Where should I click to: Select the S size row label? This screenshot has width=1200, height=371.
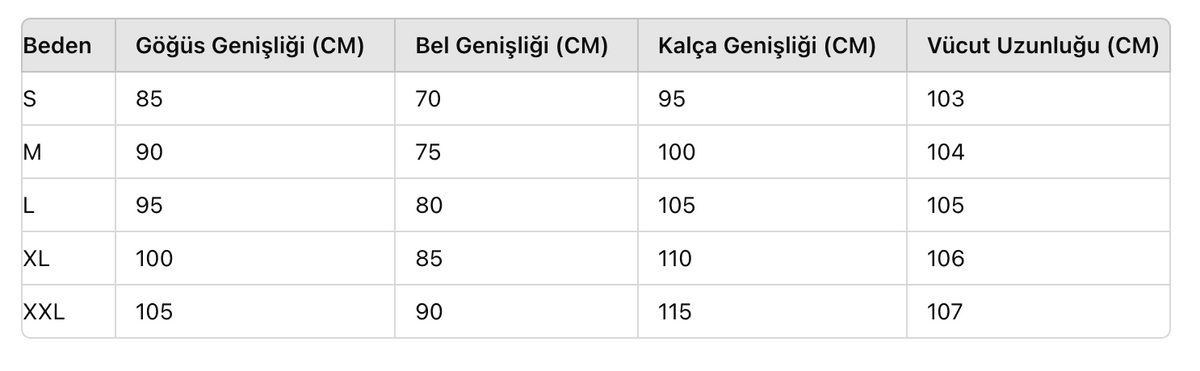click(x=30, y=99)
